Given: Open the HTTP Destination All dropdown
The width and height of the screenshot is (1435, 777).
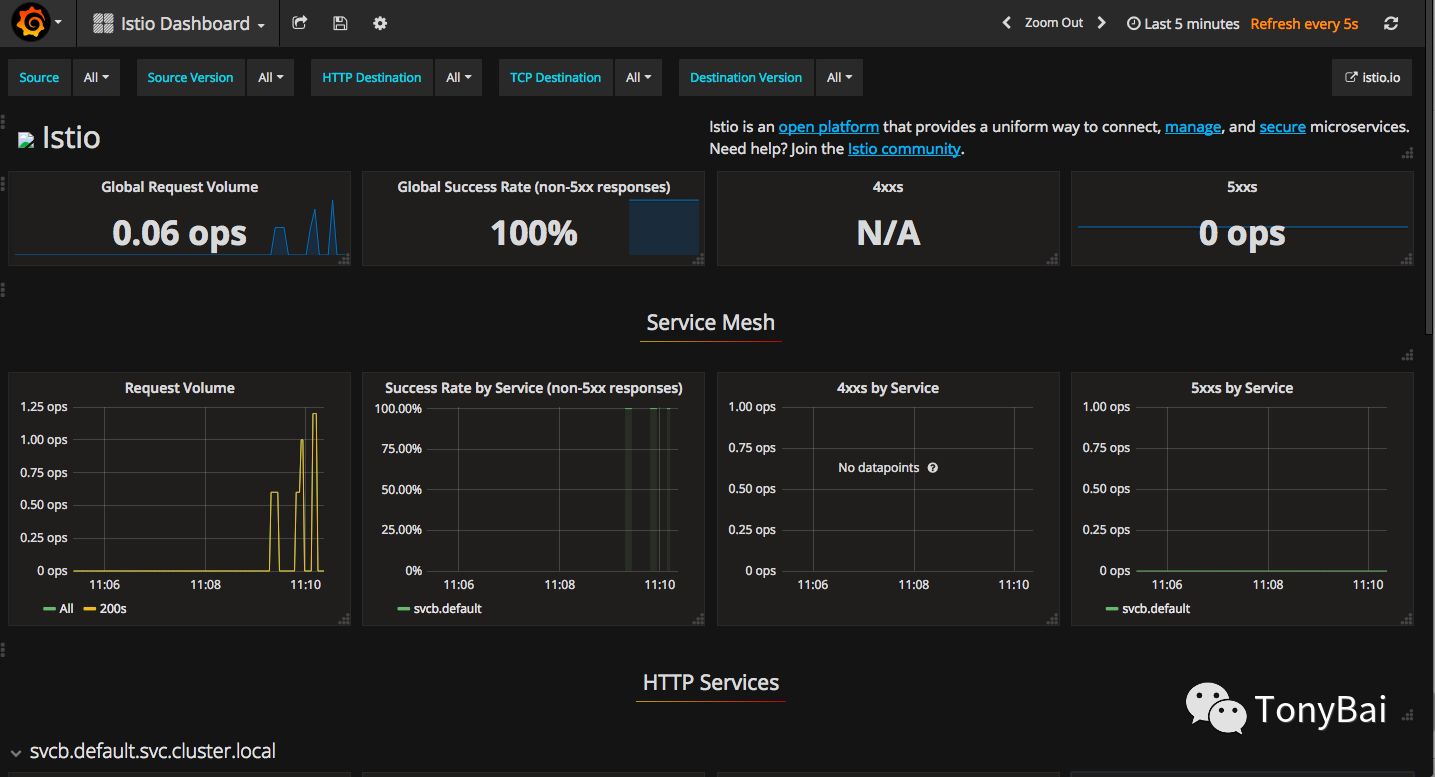Looking at the screenshot, I should tap(458, 77).
